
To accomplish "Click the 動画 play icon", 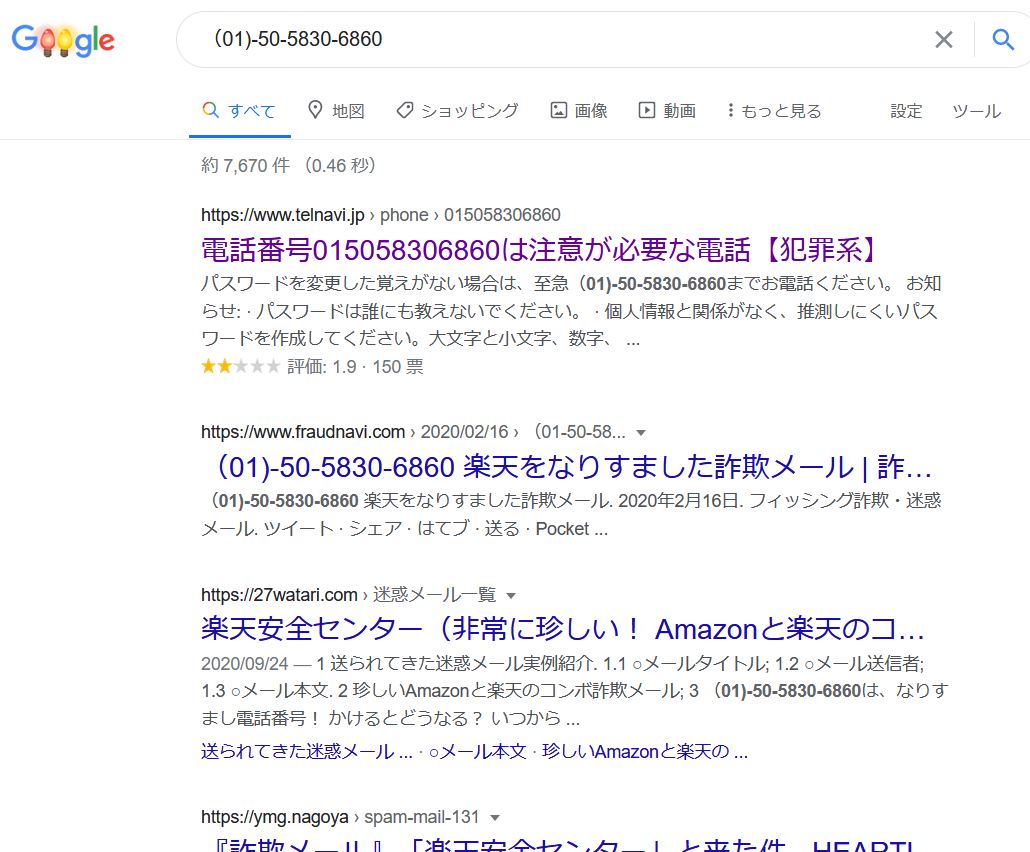I will click(647, 110).
